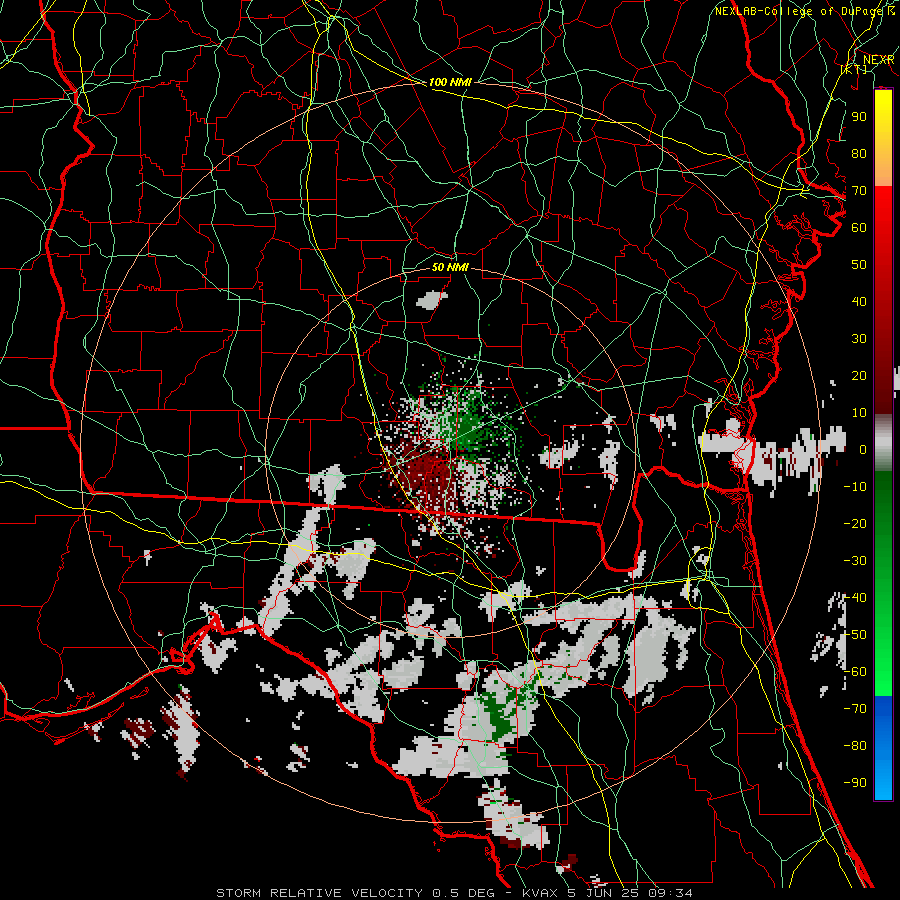Select the "30" value on velocity scale
900x900 pixels.
859,339
